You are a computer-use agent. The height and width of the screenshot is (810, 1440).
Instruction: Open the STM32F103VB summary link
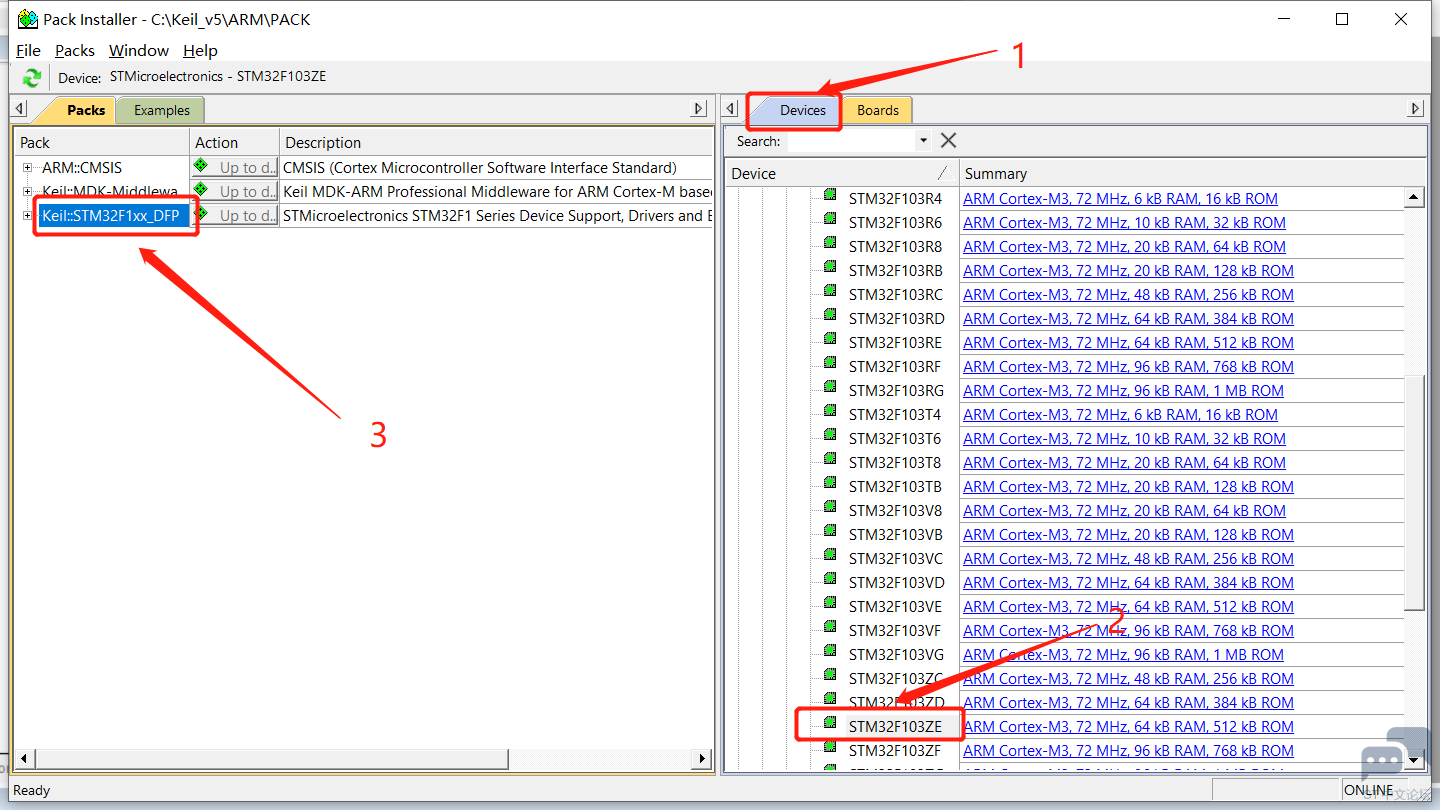coord(1128,535)
